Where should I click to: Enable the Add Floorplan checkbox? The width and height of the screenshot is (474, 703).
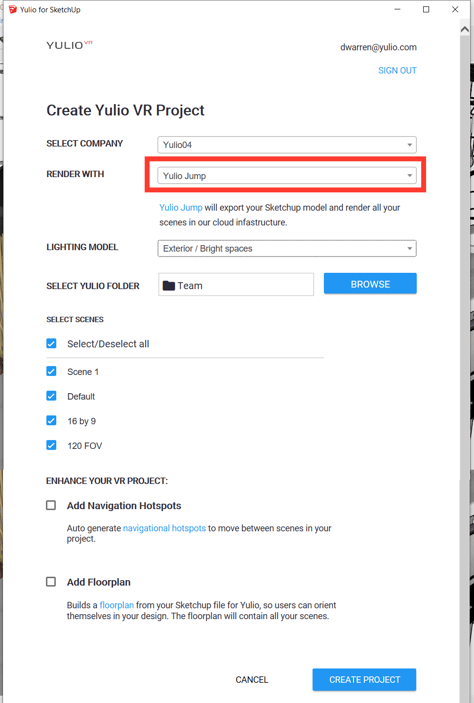click(51, 581)
